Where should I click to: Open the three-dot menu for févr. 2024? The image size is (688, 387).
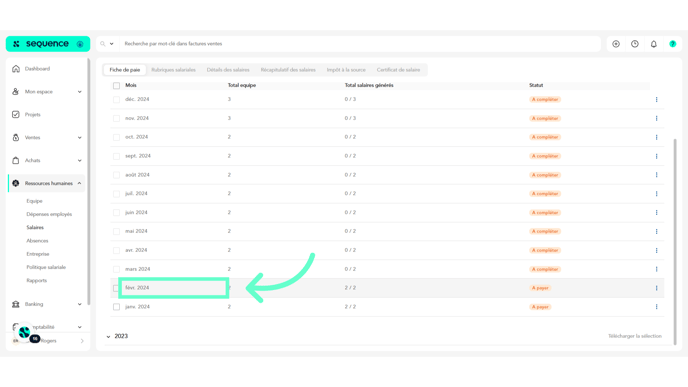[x=656, y=288]
